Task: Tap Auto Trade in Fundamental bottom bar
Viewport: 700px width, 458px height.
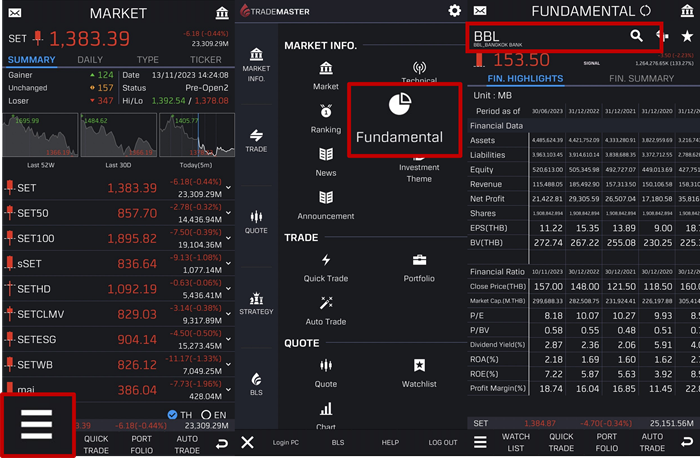Action: click(652, 442)
